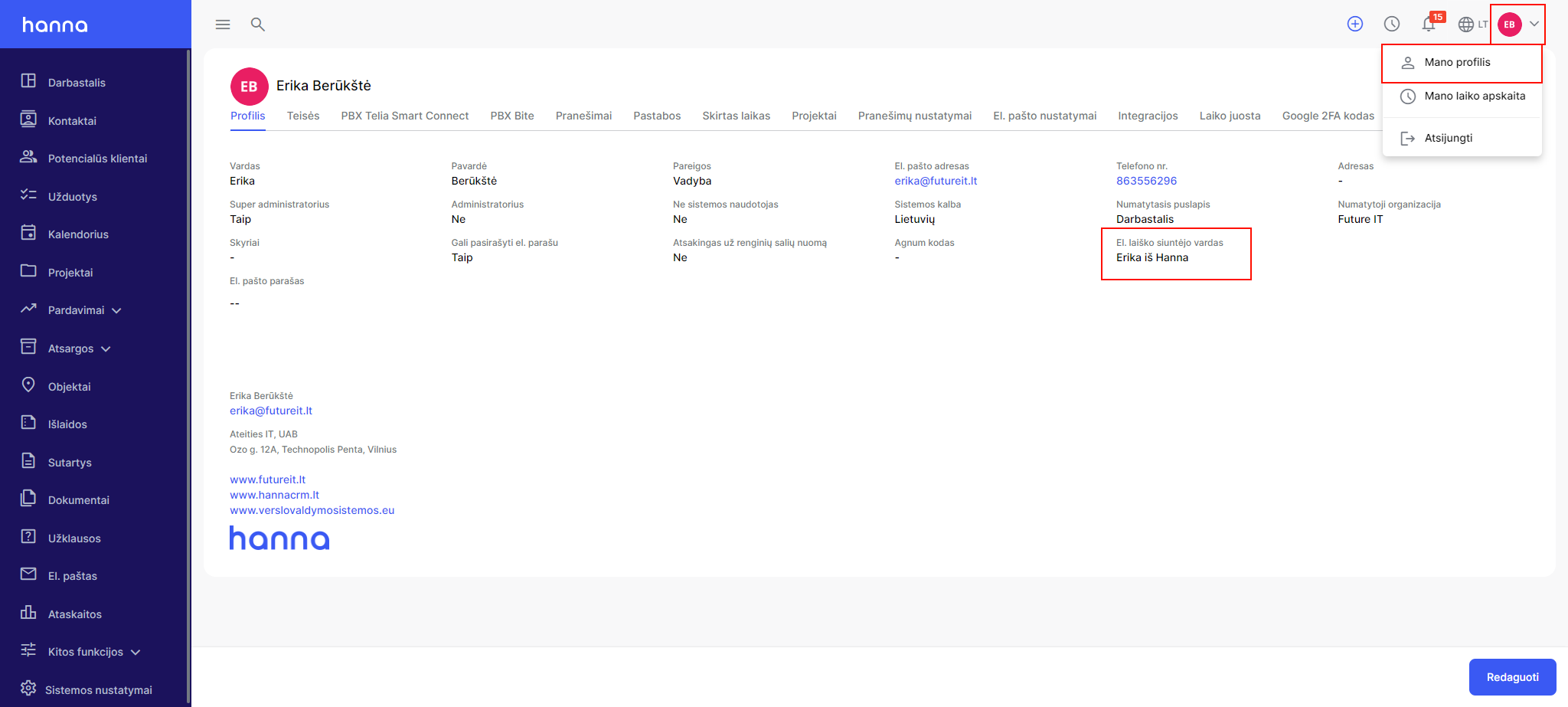Click the globe language icon
Image resolution: width=1568 pixels, height=707 pixels.
(1466, 25)
